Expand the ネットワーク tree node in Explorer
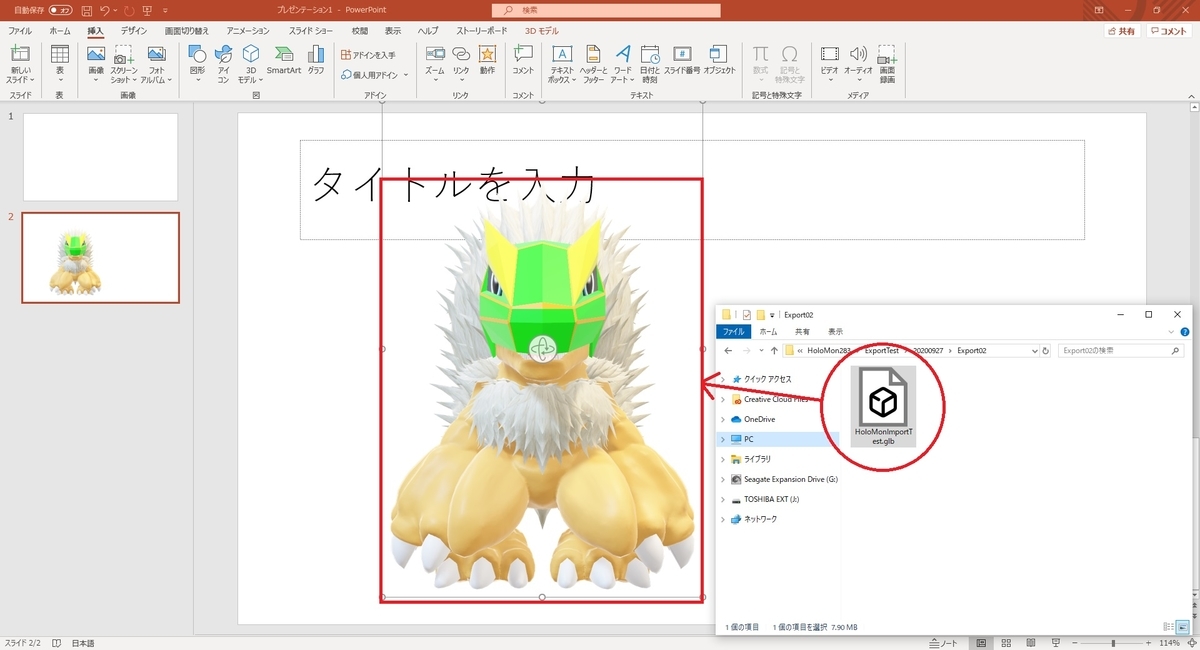The image size is (1200, 650). pyautogui.click(x=723, y=519)
